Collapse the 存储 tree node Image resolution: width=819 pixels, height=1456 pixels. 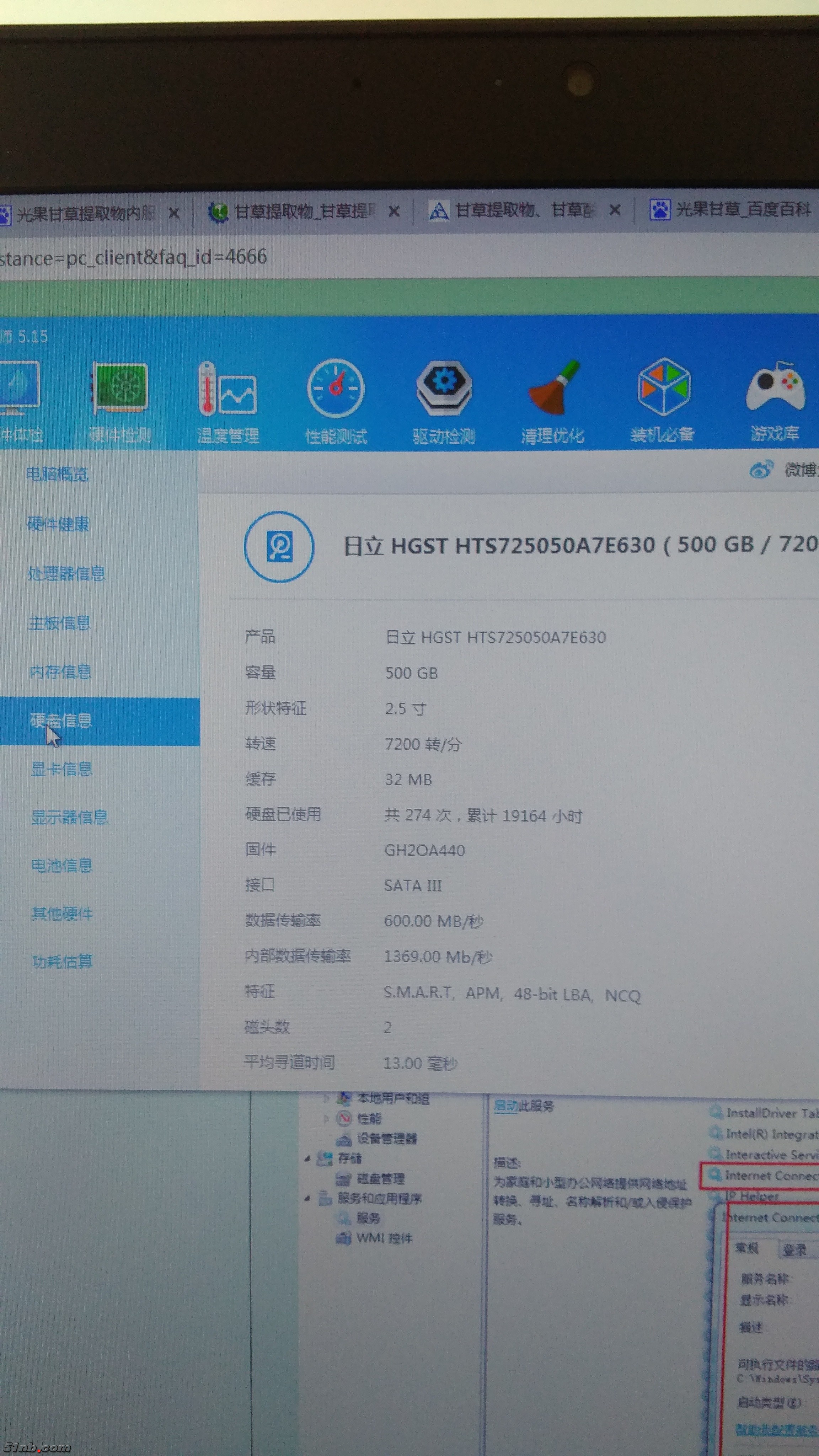307,1159
